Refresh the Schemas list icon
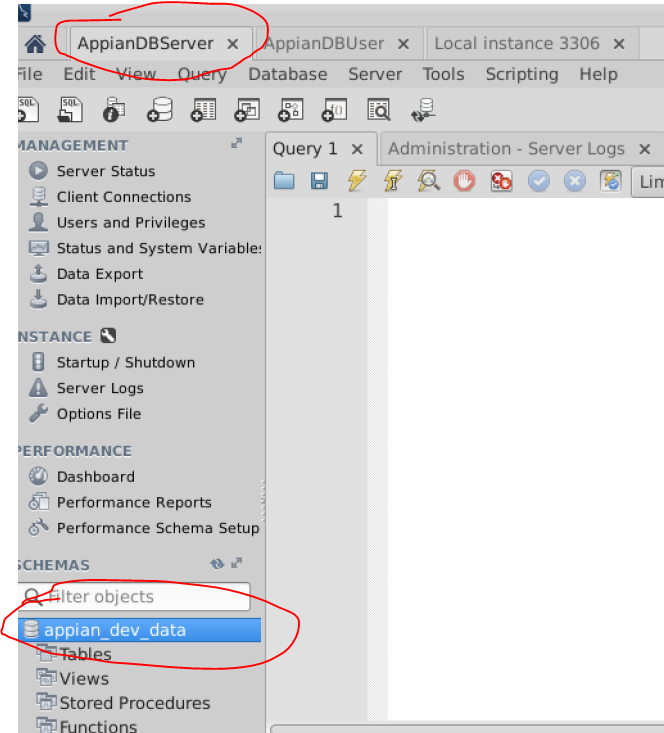Screen dimensions: 664x733 coord(217,564)
